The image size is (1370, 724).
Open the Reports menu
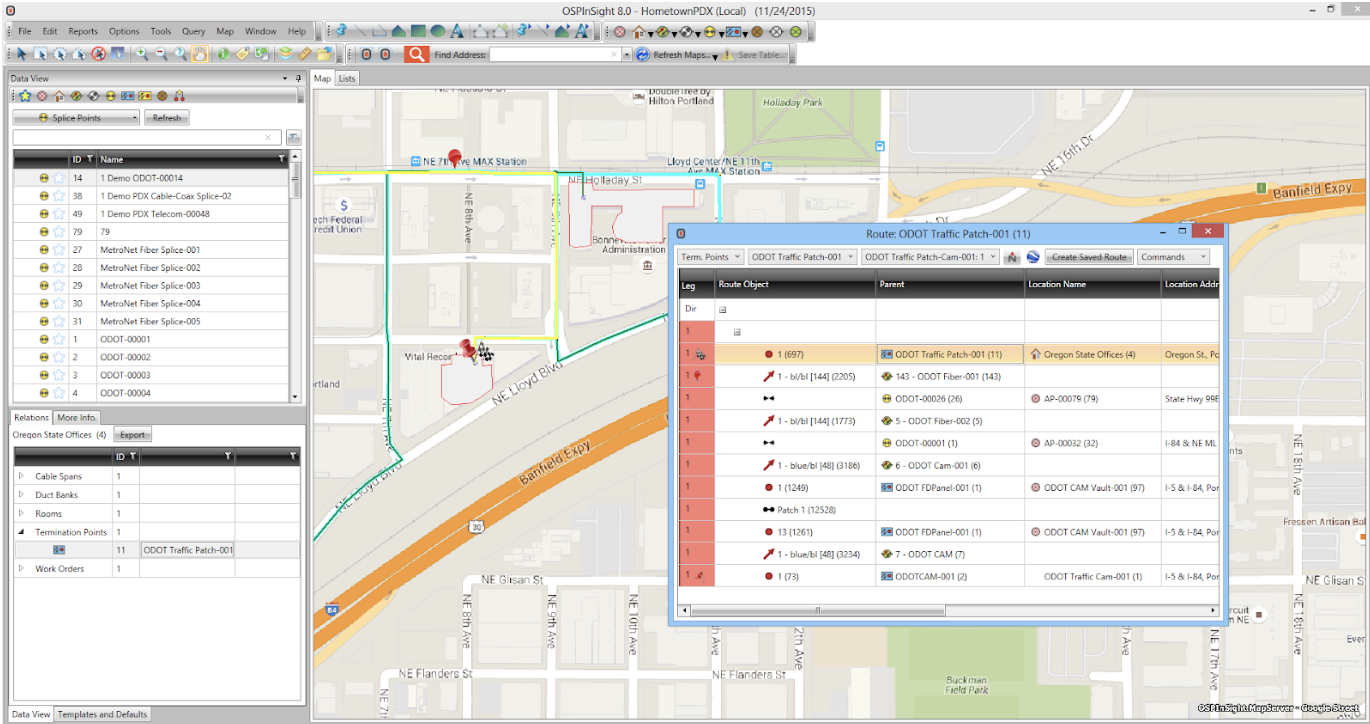(83, 32)
